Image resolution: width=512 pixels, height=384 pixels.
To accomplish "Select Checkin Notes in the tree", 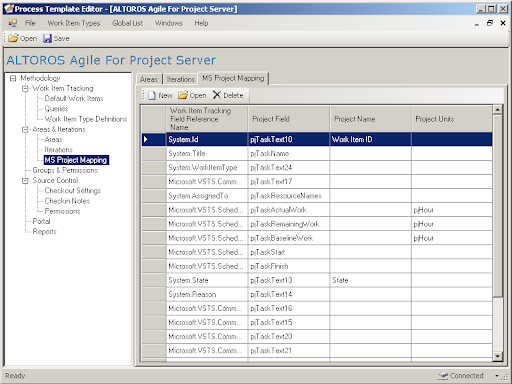I will click(67, 201).
